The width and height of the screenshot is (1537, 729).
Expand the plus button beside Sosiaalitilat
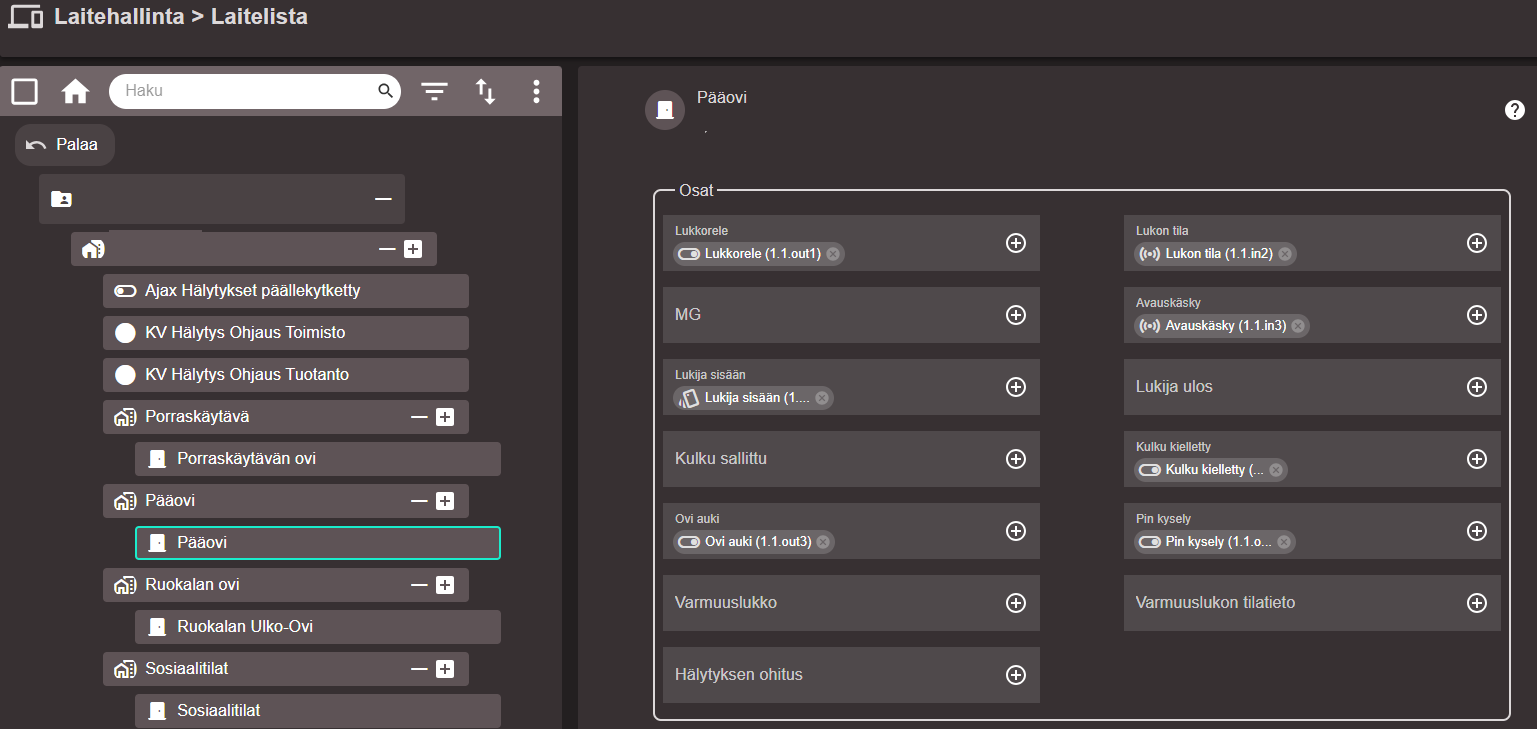tap(446, 669)
